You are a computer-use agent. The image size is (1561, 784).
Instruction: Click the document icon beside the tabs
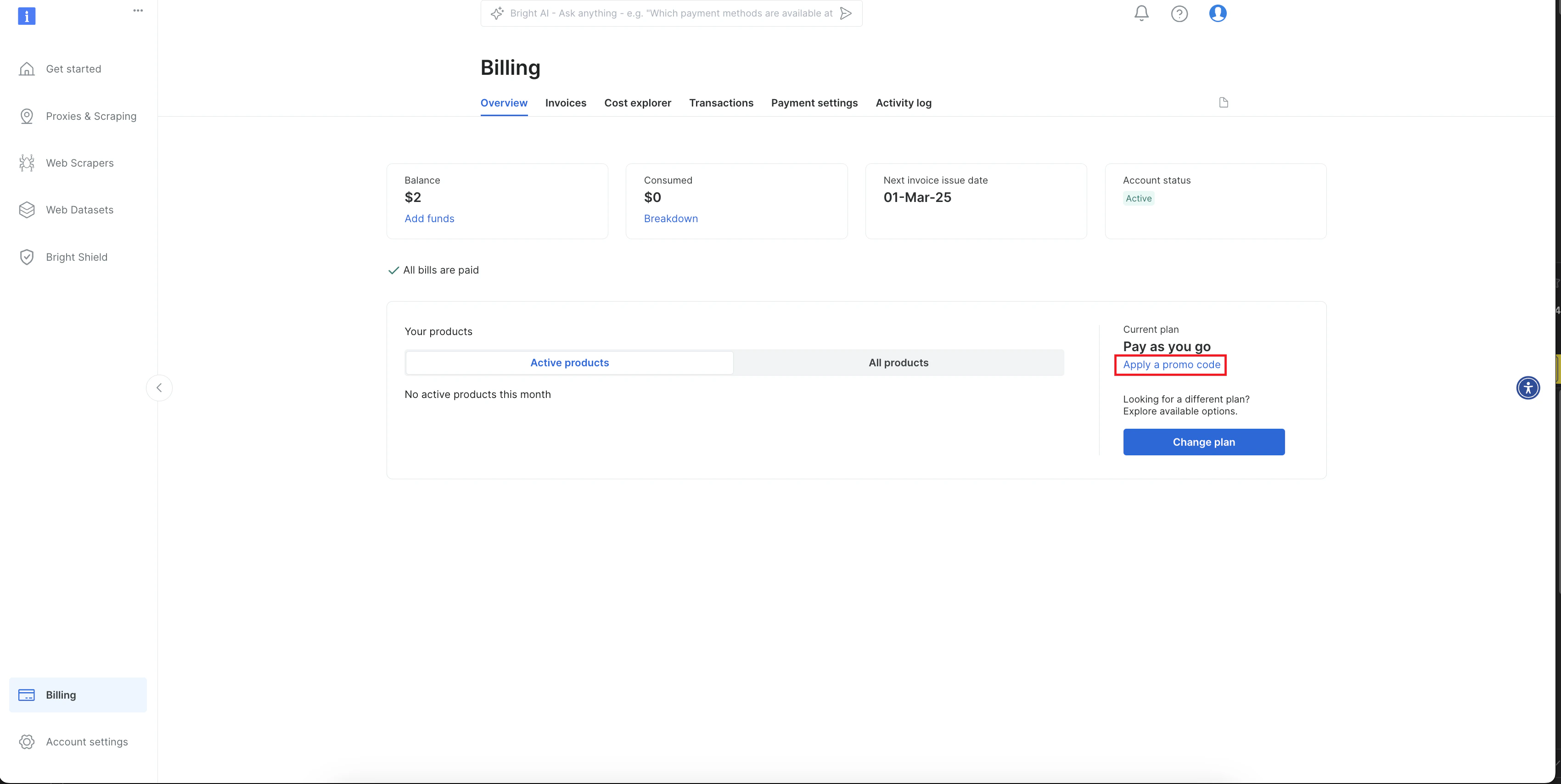[1223, 102]
